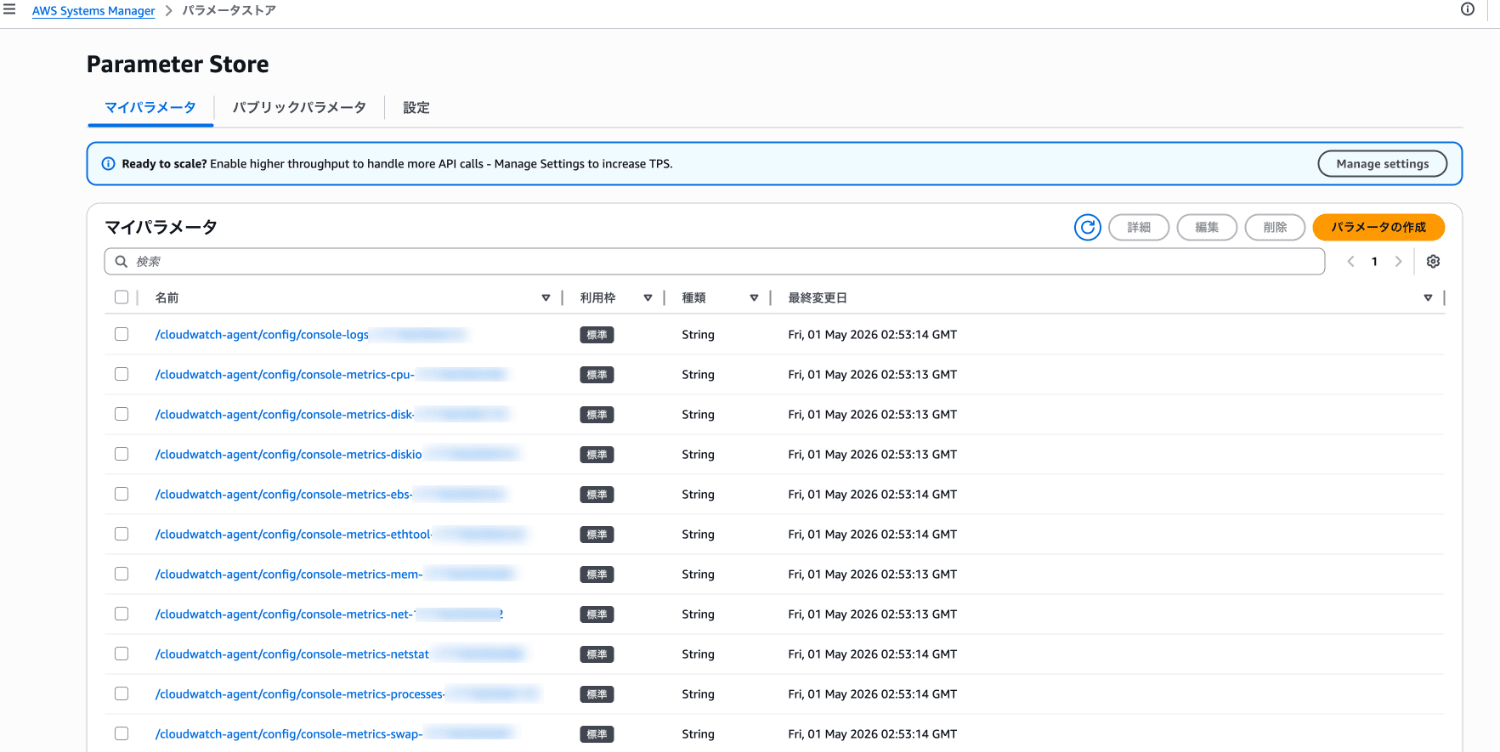Click 標準 badge in console-metrics-netstat row

596,654
